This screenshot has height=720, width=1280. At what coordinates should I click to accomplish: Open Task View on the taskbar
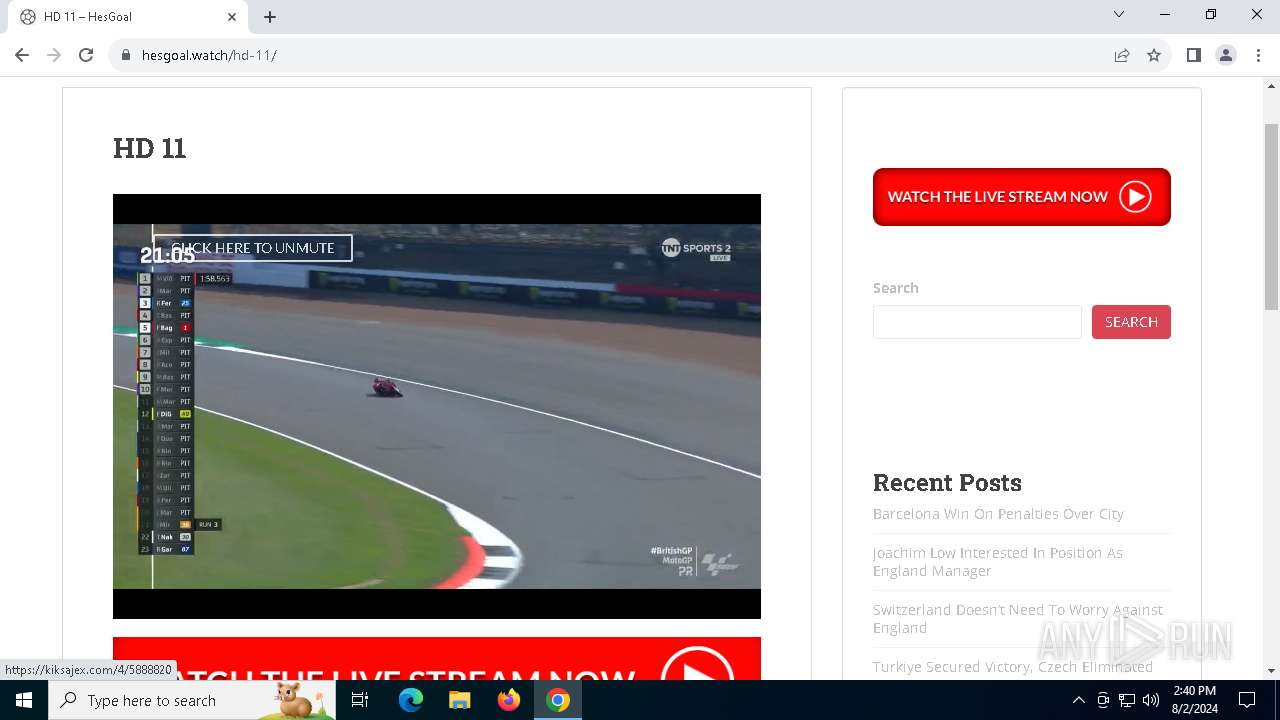(360, 700)
